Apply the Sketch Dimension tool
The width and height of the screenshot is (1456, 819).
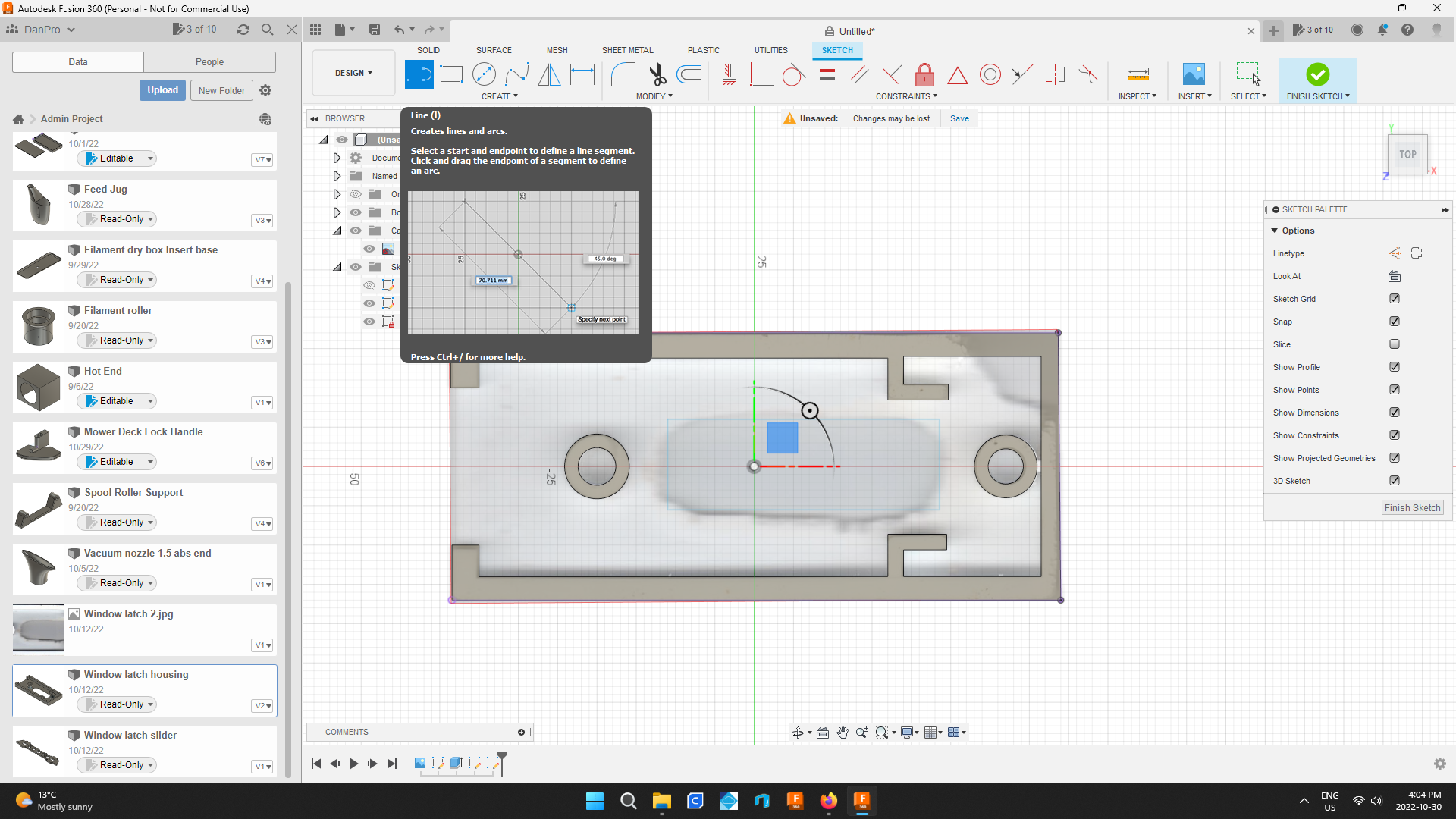click(x=582, y=74)
